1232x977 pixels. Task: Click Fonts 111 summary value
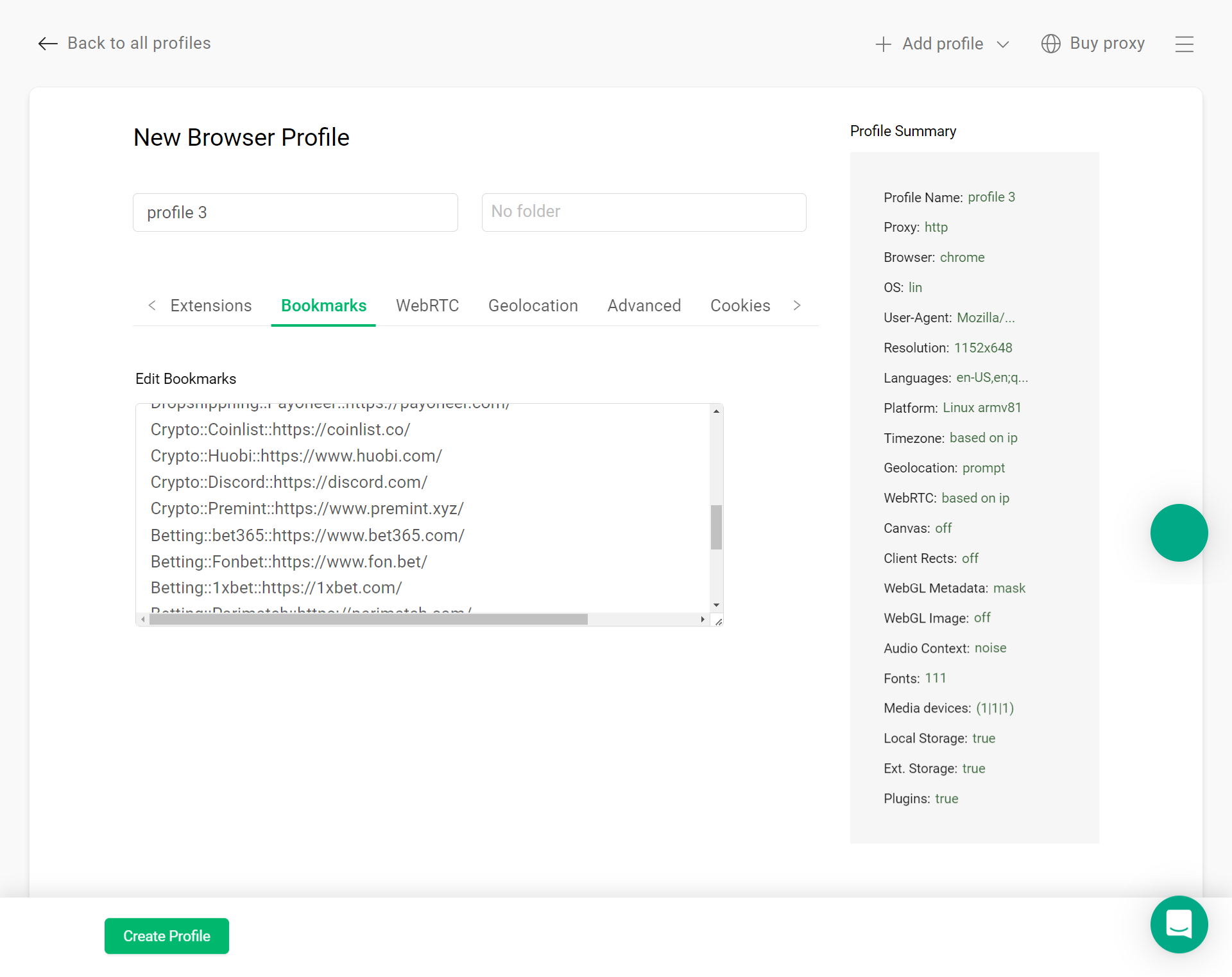click(936, 678)
